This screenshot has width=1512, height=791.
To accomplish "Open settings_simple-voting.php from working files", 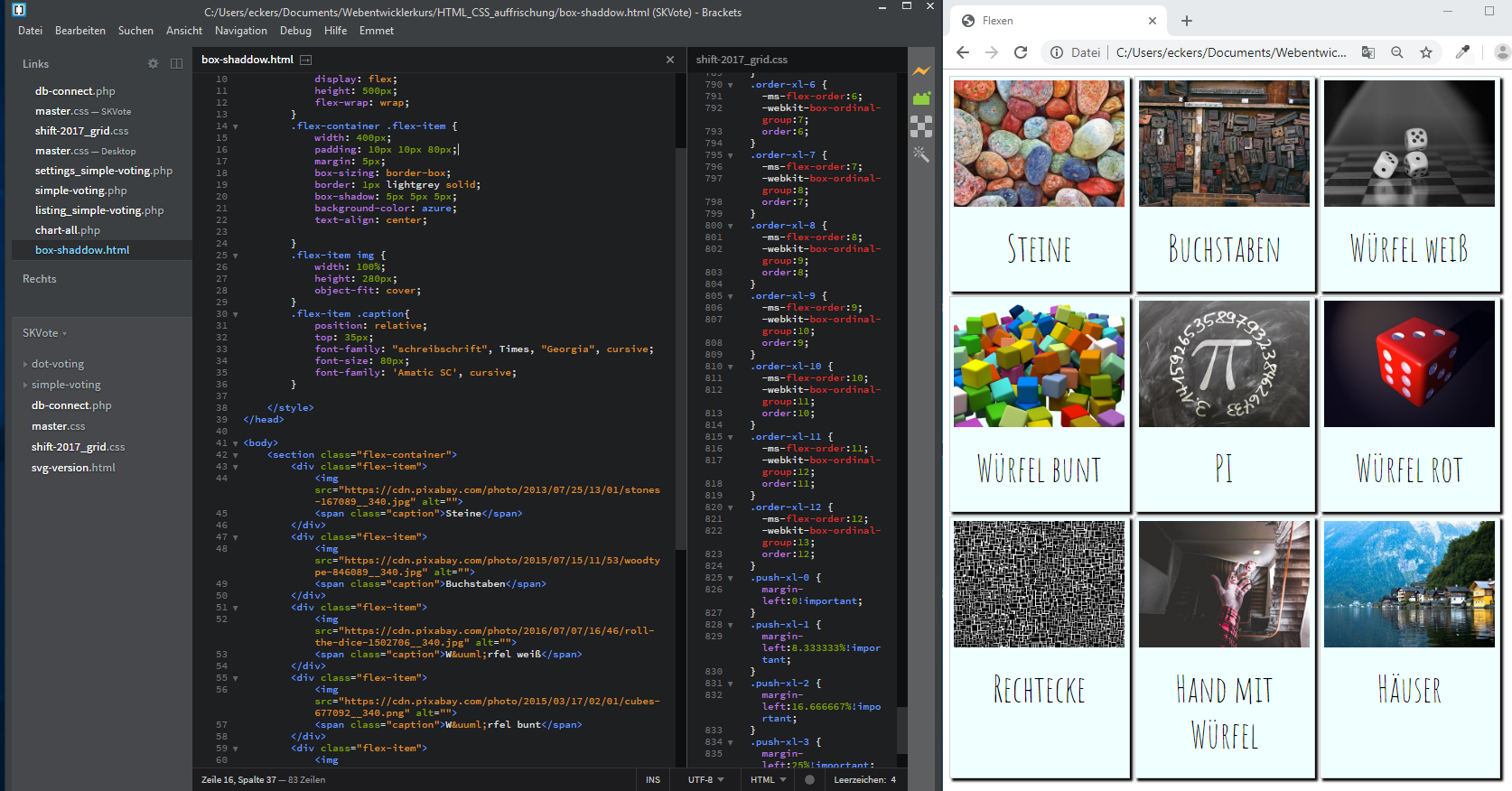I will [103, 171].
